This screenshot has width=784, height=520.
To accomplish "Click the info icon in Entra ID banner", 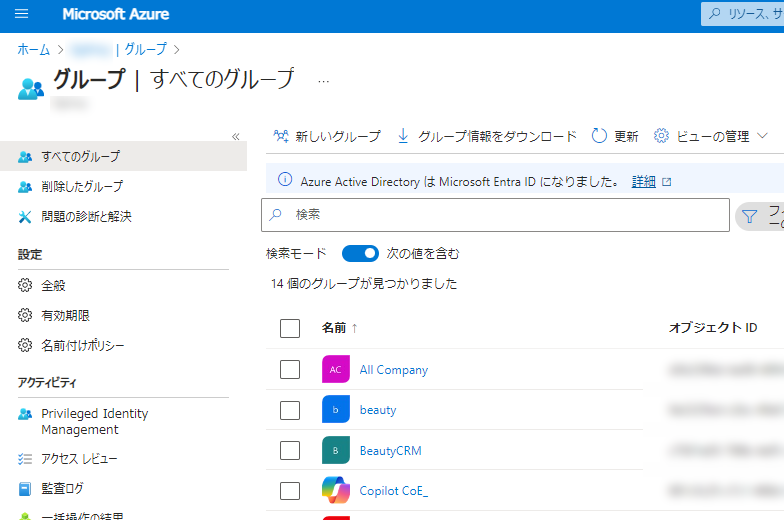I will [285, 180].
